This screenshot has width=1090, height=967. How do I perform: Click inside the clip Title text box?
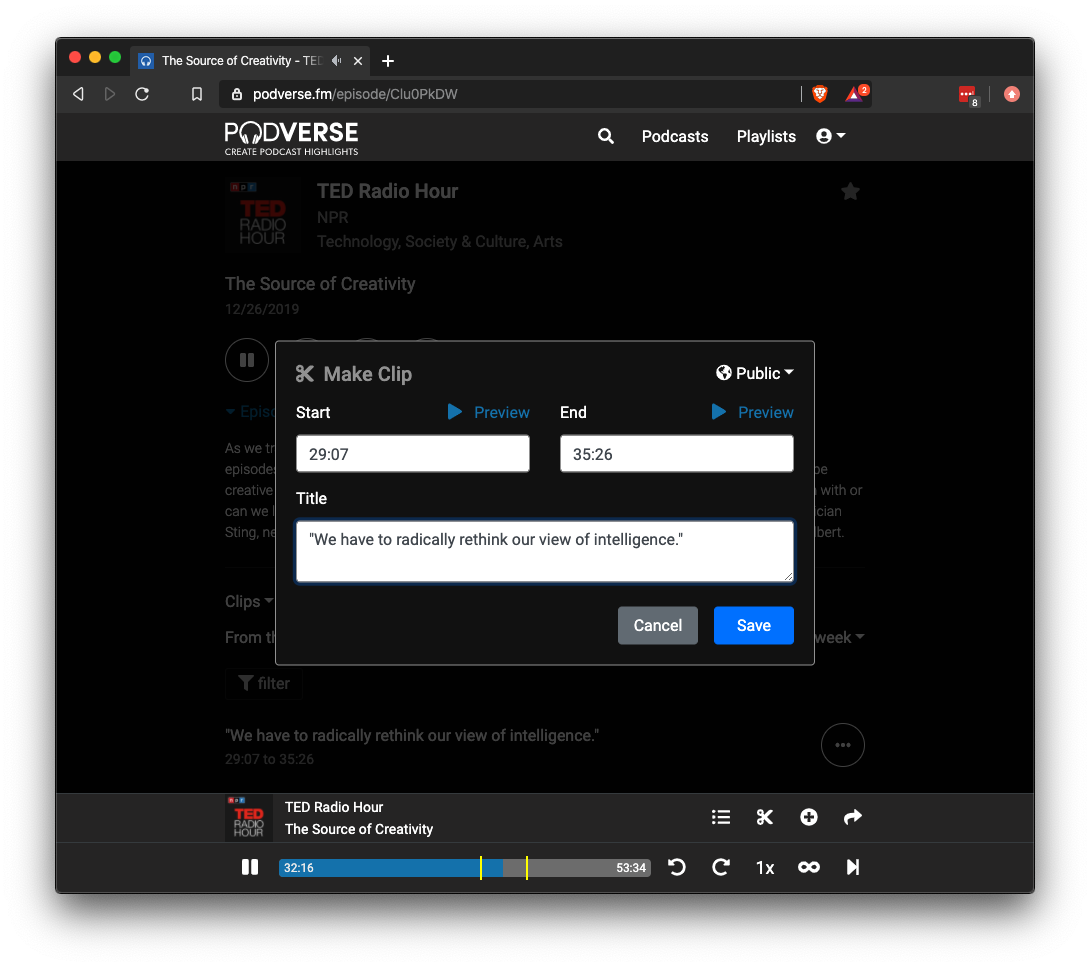pyautogui.click(x=544, y=551)
